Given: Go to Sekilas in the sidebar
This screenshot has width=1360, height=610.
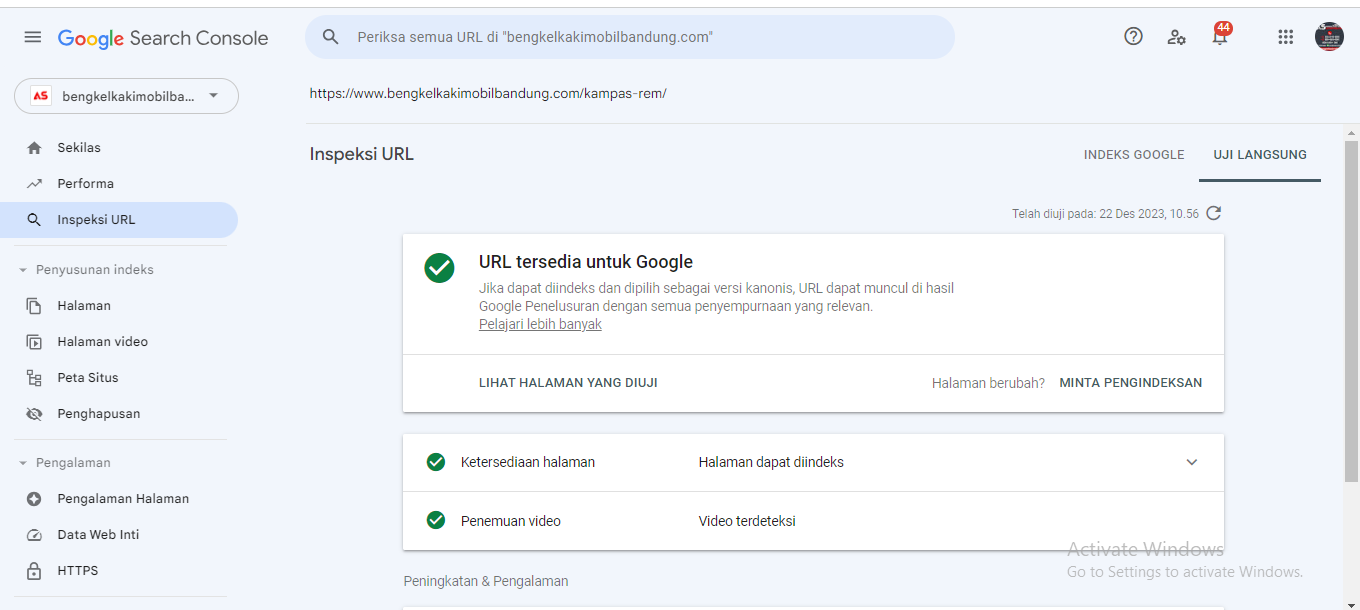Looking at the screenshot, I should click(119, 148).
